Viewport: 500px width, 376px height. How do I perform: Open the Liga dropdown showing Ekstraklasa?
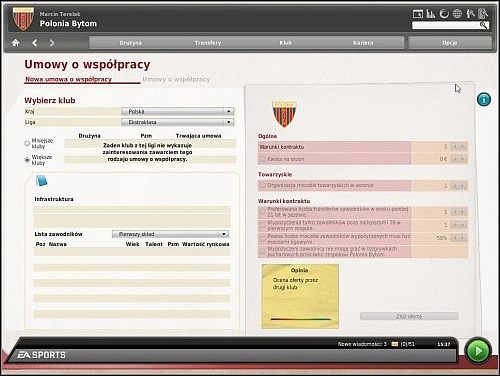177,122
